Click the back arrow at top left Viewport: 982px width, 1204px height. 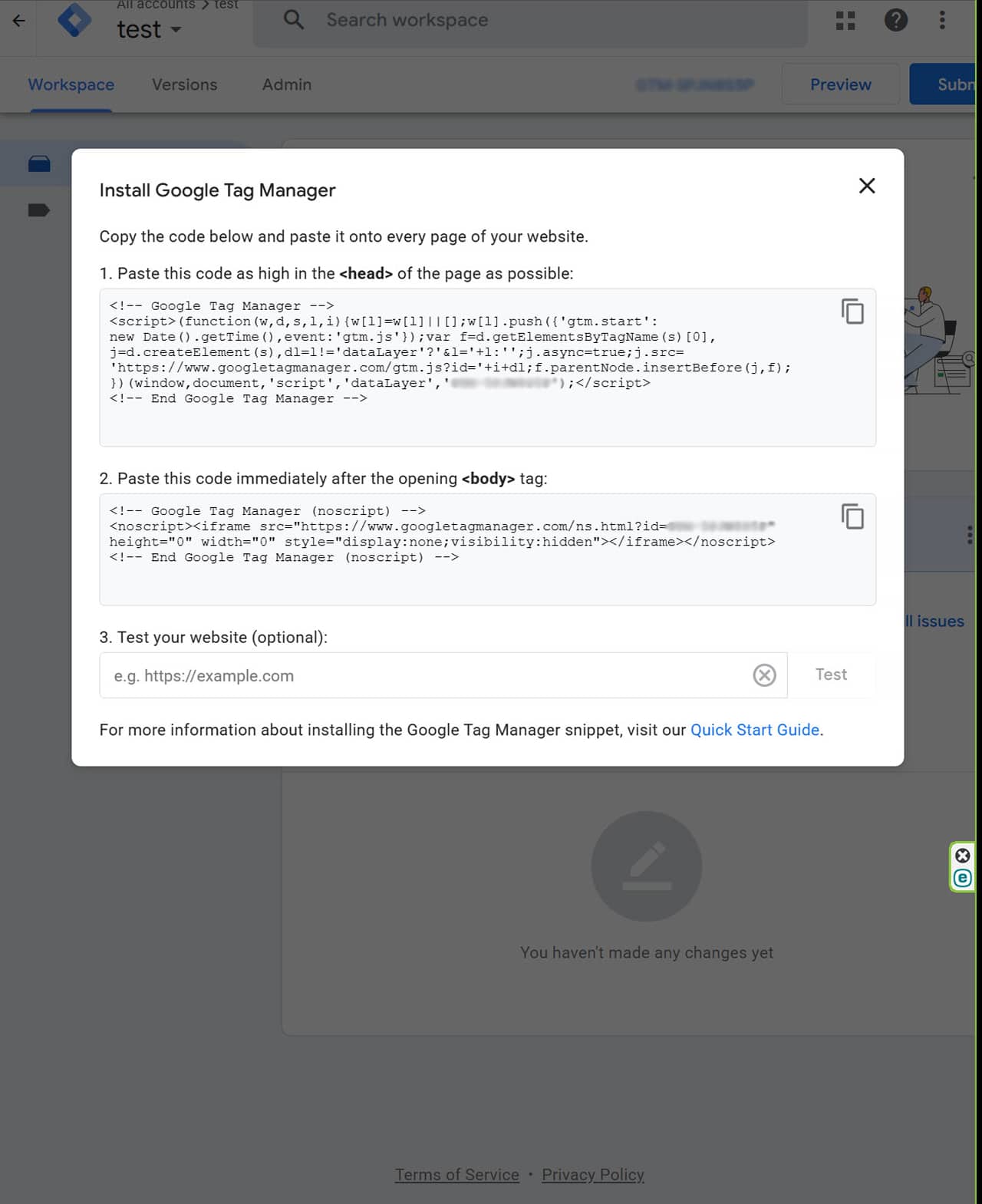(x=18, y=21)
